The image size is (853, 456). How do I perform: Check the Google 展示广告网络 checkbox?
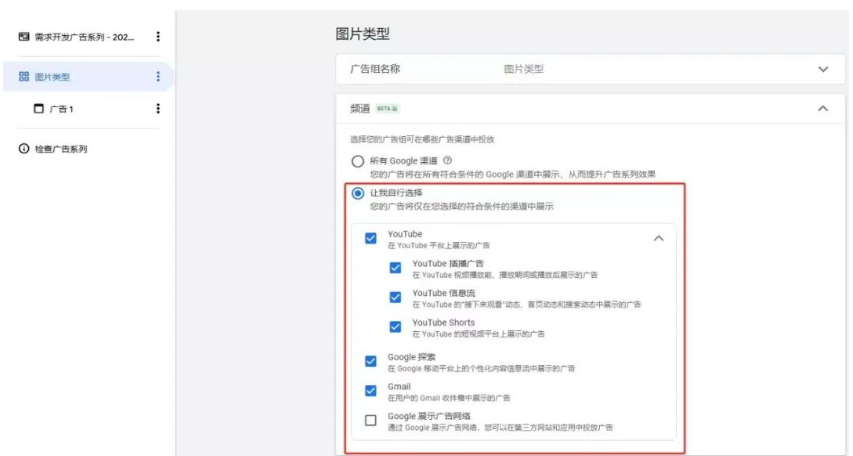point(370,420)
